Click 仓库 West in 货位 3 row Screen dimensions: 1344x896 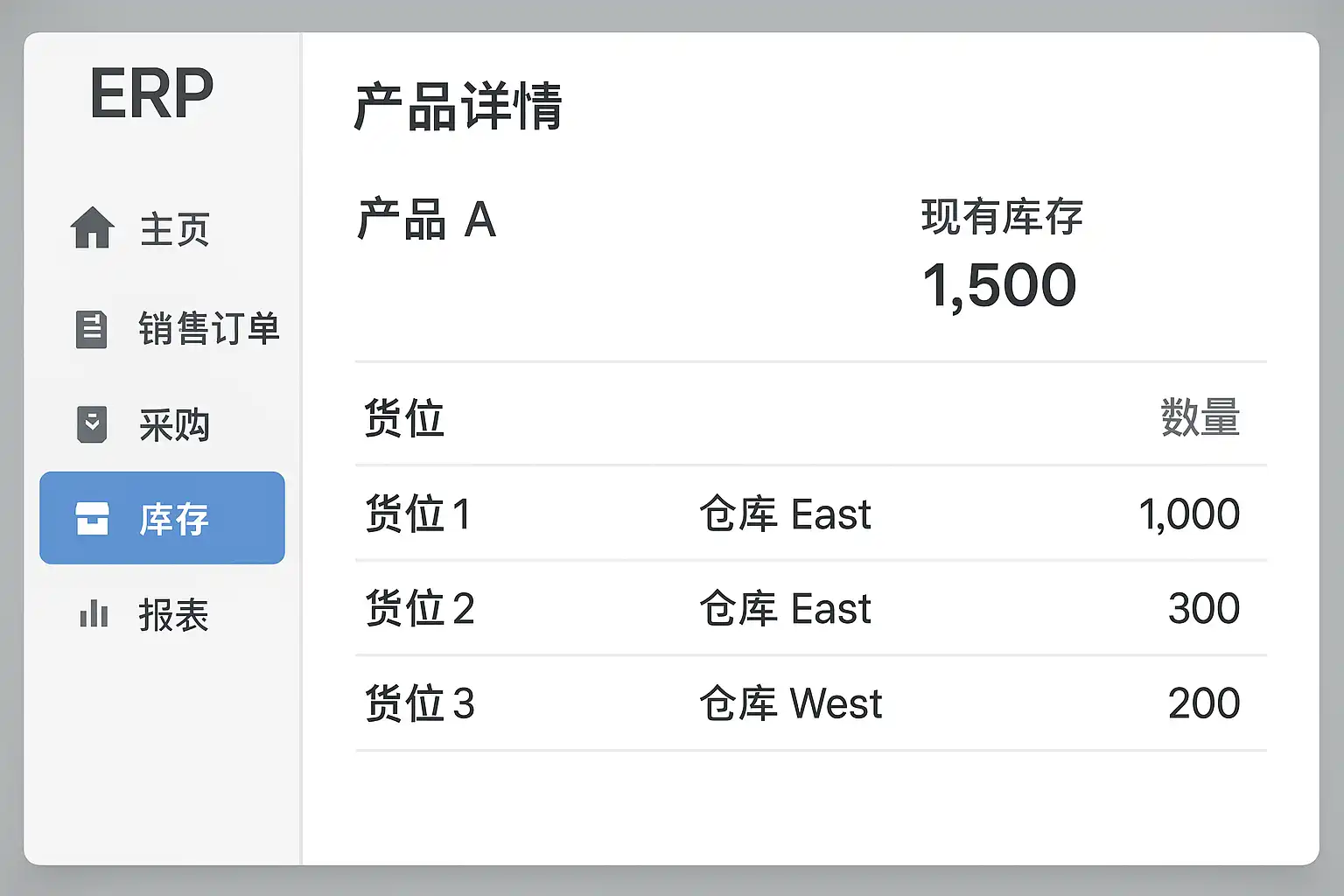790,703
